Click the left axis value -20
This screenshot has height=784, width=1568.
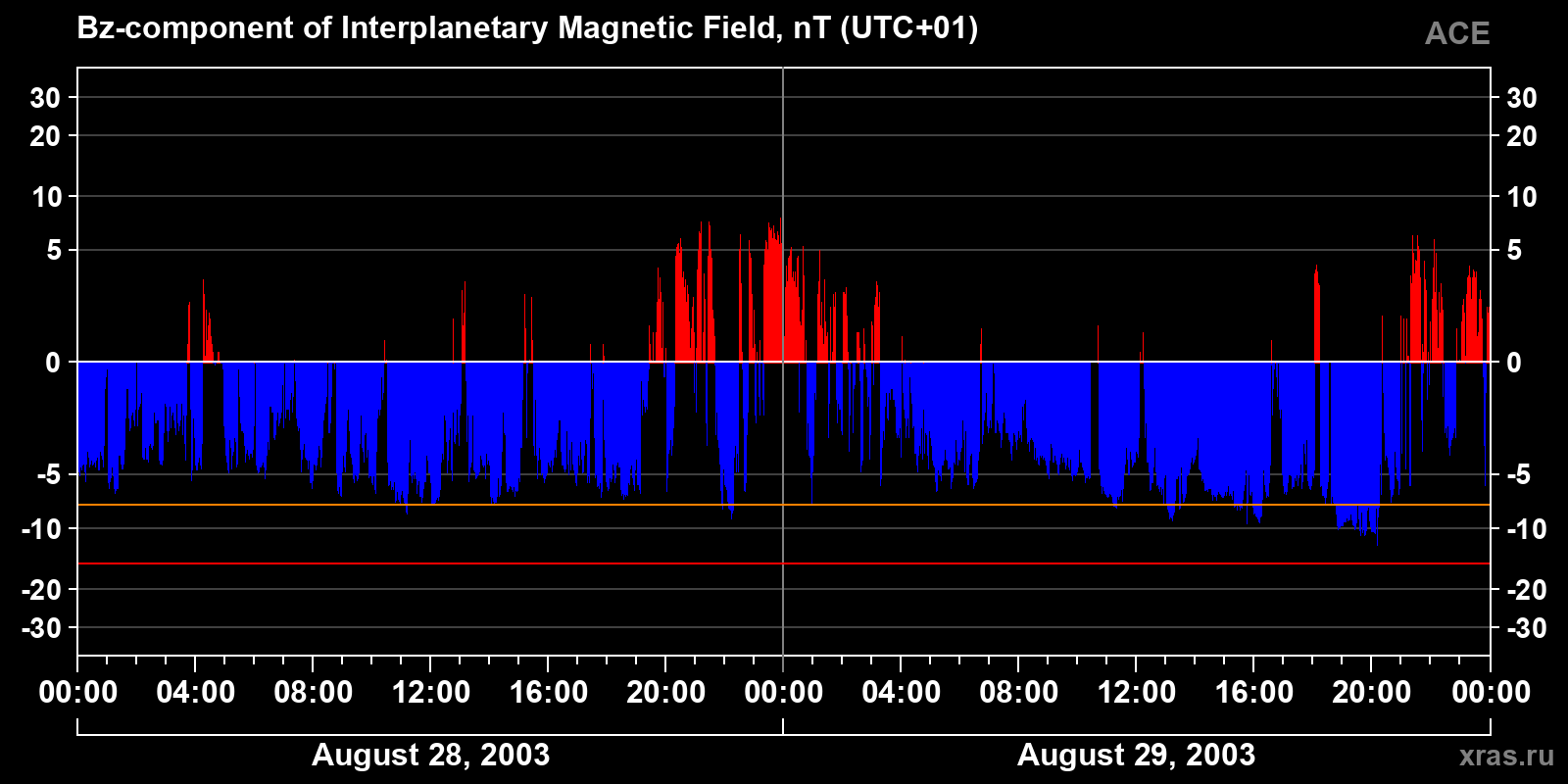[42, 590]
